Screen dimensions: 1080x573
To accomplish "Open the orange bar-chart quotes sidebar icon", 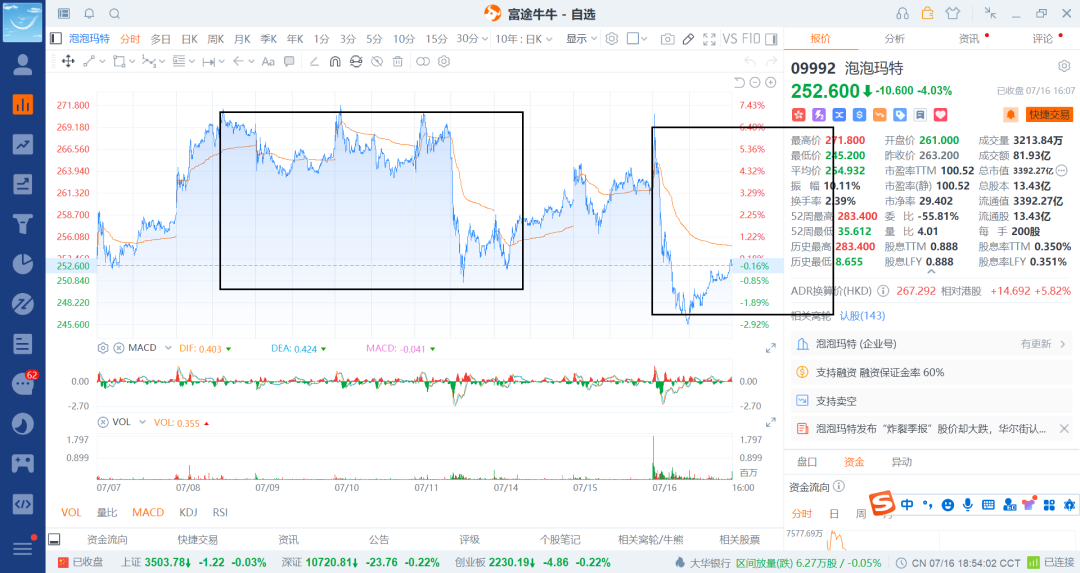I will (x=23, y=105).
